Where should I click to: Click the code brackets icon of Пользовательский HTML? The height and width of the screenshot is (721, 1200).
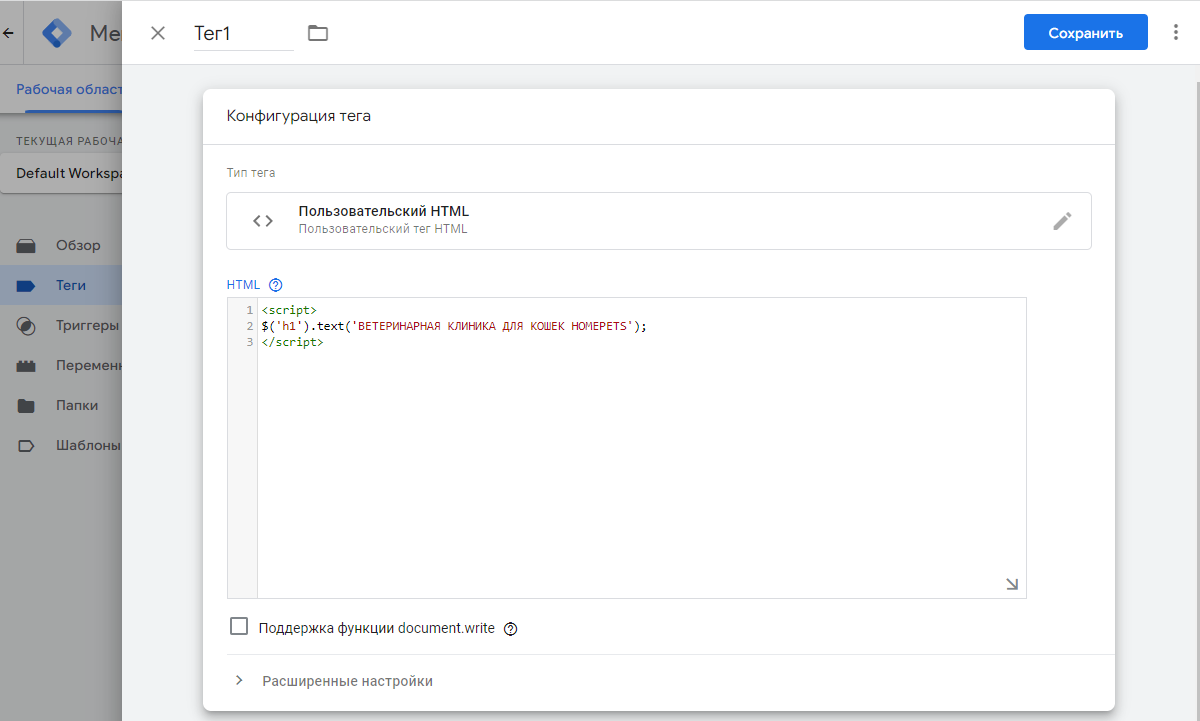click(x=263, y=221)
